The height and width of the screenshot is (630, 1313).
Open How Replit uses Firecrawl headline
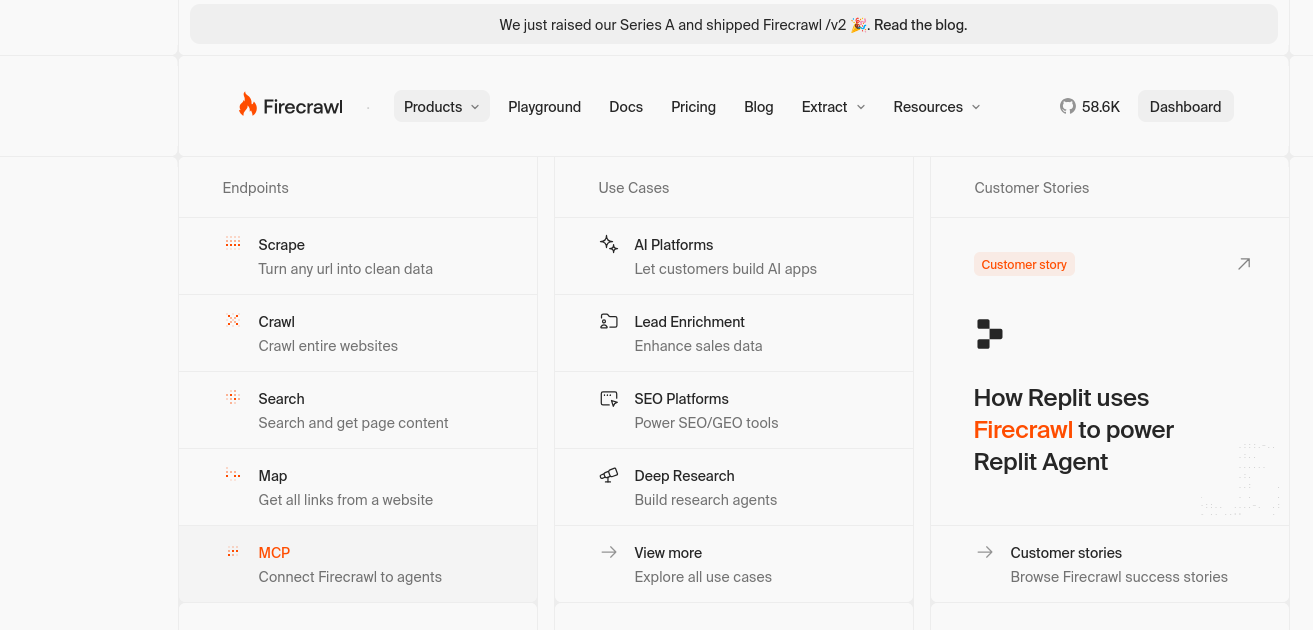(x=1073, y=430)
